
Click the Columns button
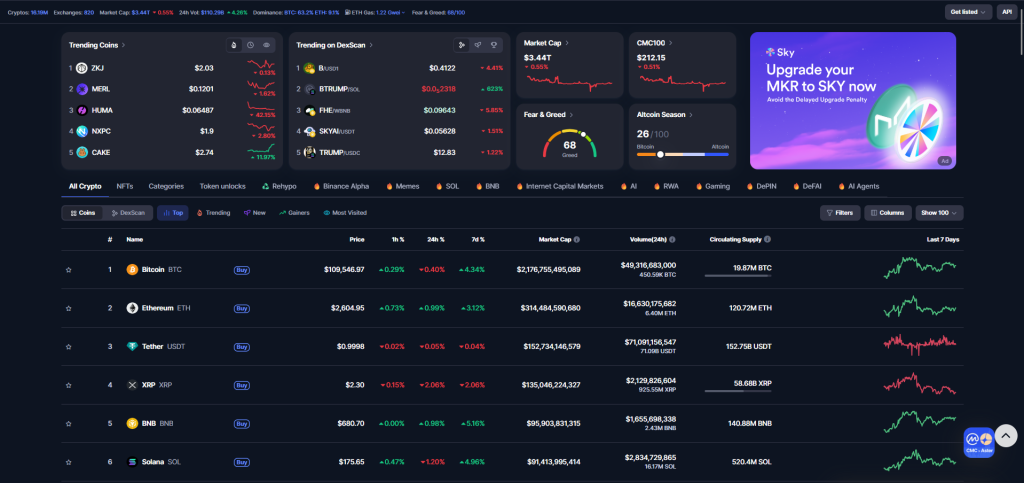[x=888, y=213]
